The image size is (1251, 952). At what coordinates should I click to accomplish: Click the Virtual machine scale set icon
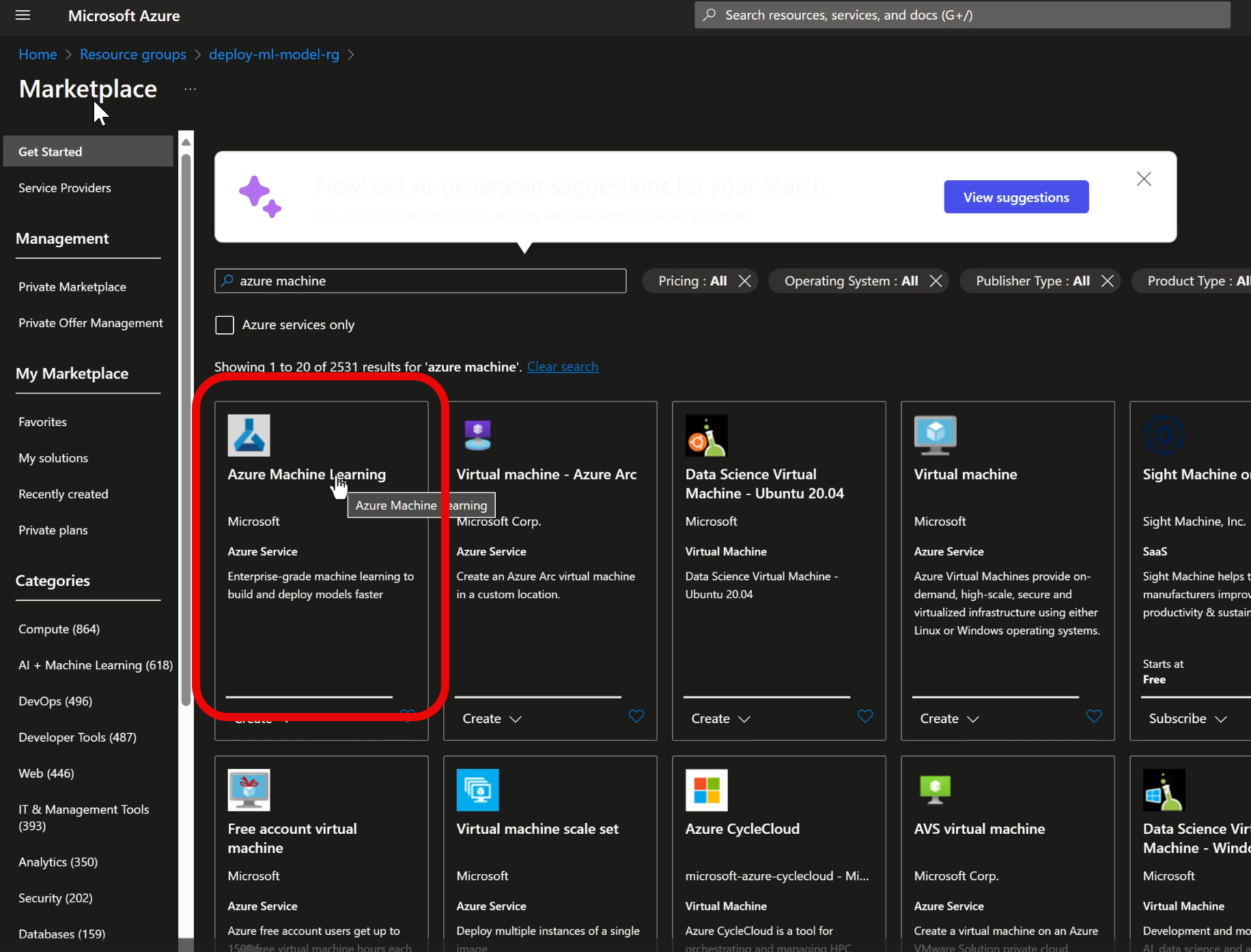point(477,789)
